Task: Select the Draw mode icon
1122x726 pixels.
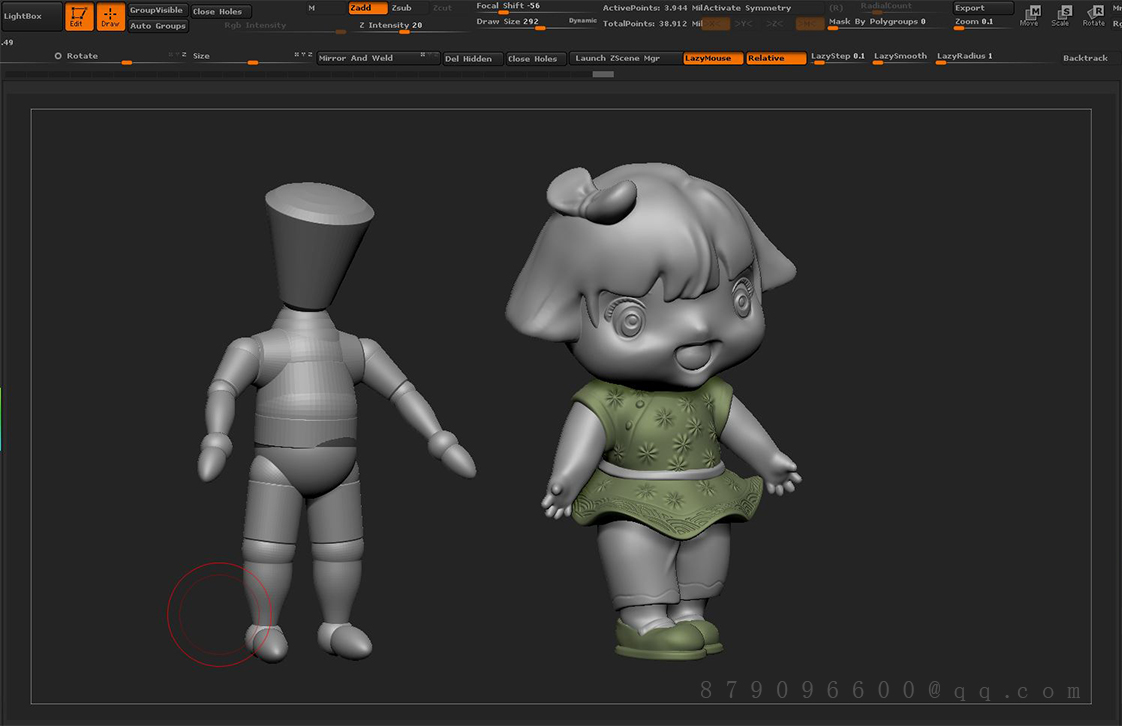Action: click(110, 17)
